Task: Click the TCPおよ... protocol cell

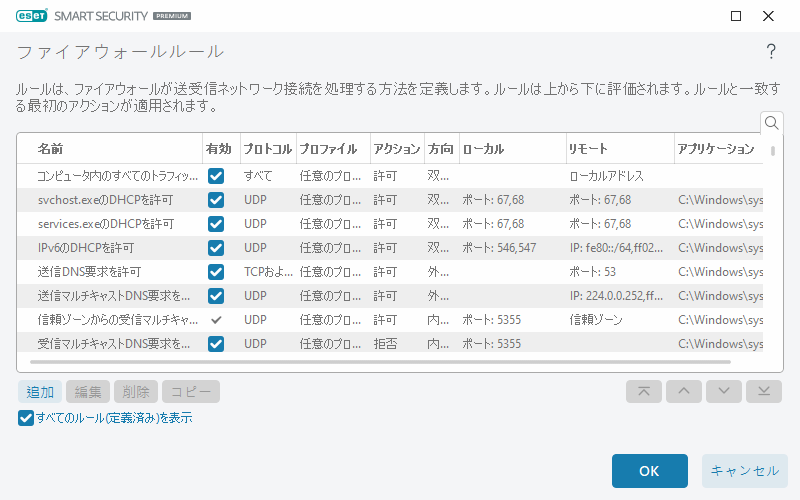Action: [x=268, y=272]
